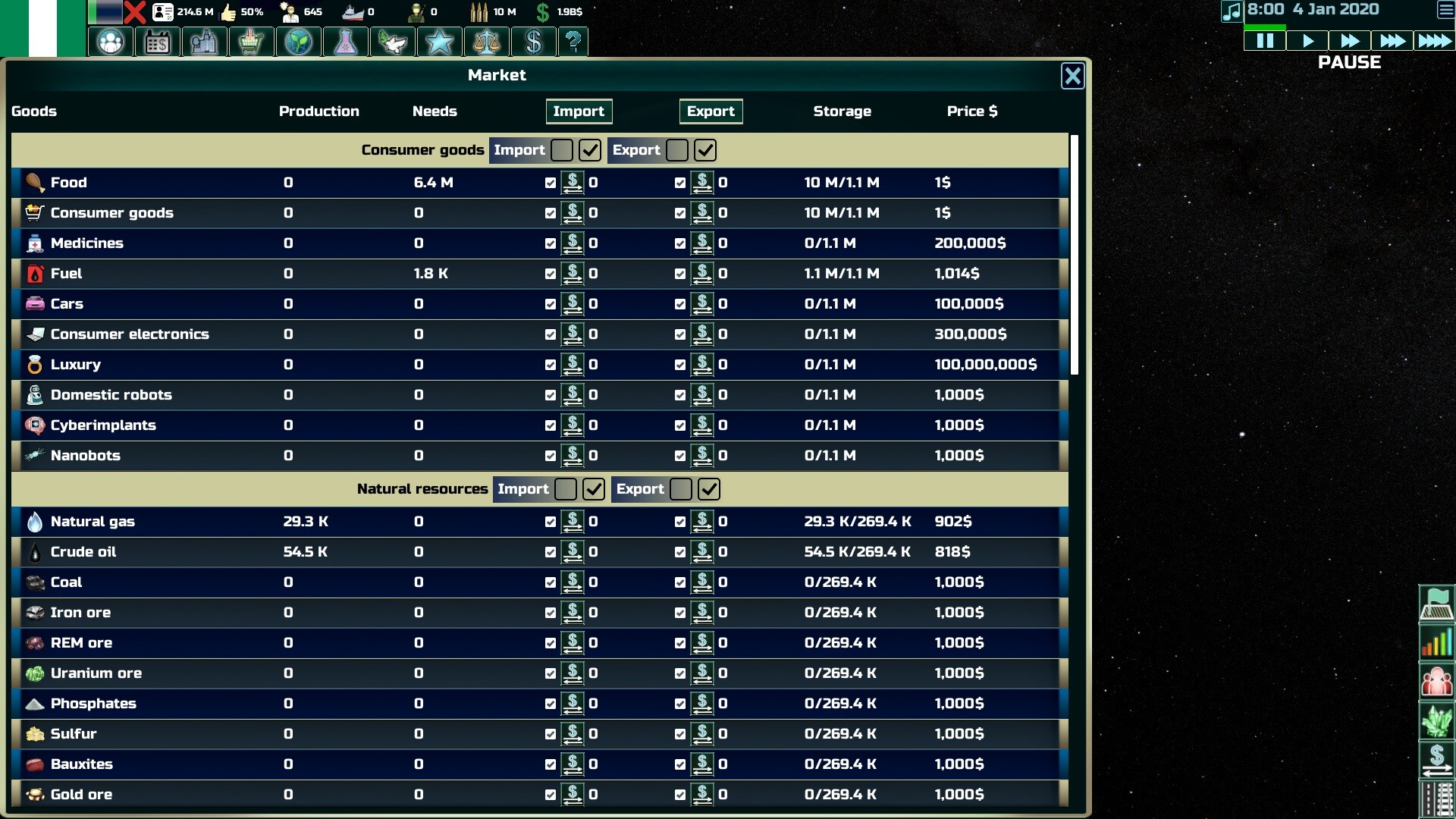1456x819 pixels.
Task: Open the shopping cart market icon
Action: (251, 42)
